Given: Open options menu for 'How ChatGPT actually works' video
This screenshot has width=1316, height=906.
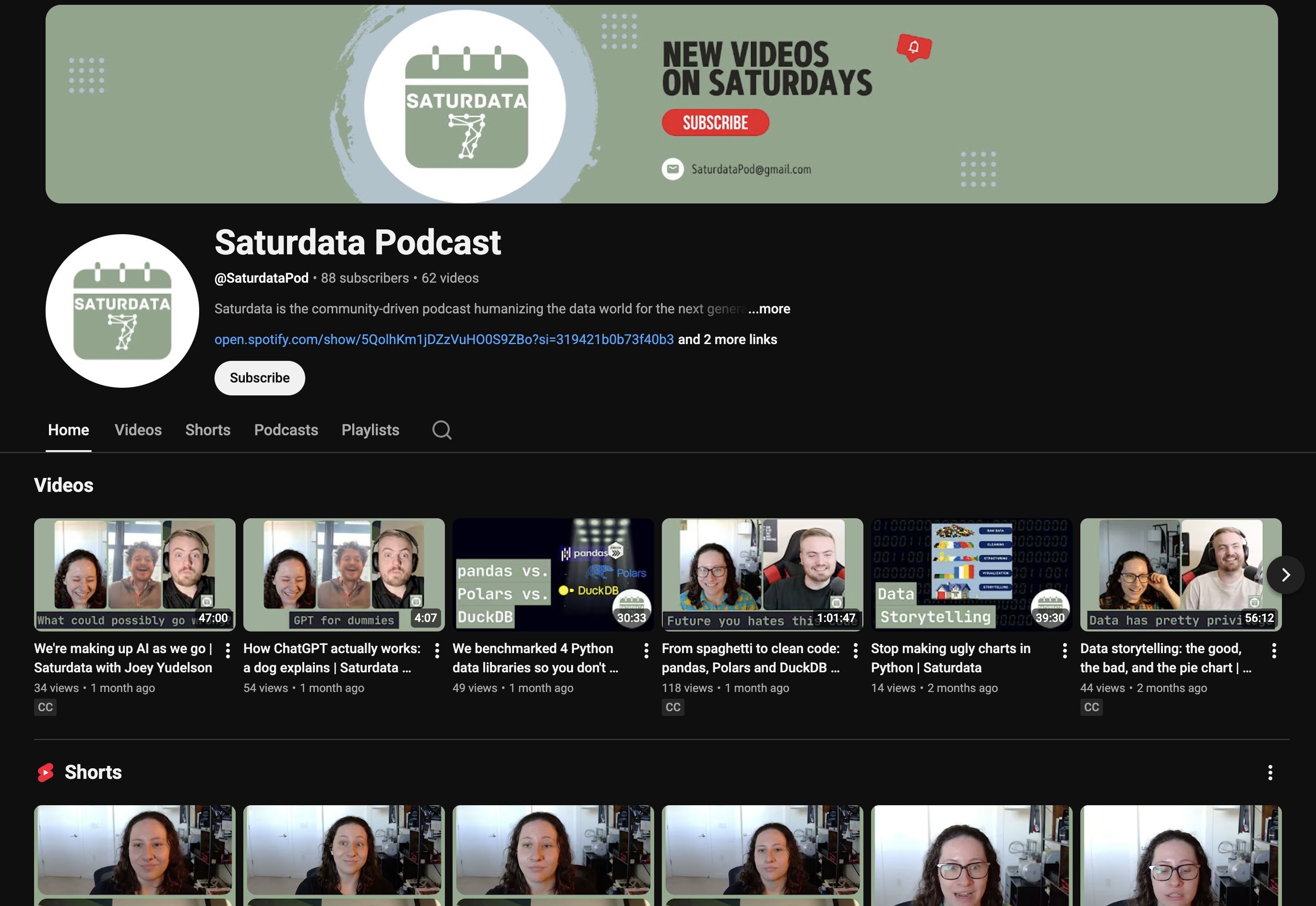Looking at the screenshot, I should tap(437, 651).
